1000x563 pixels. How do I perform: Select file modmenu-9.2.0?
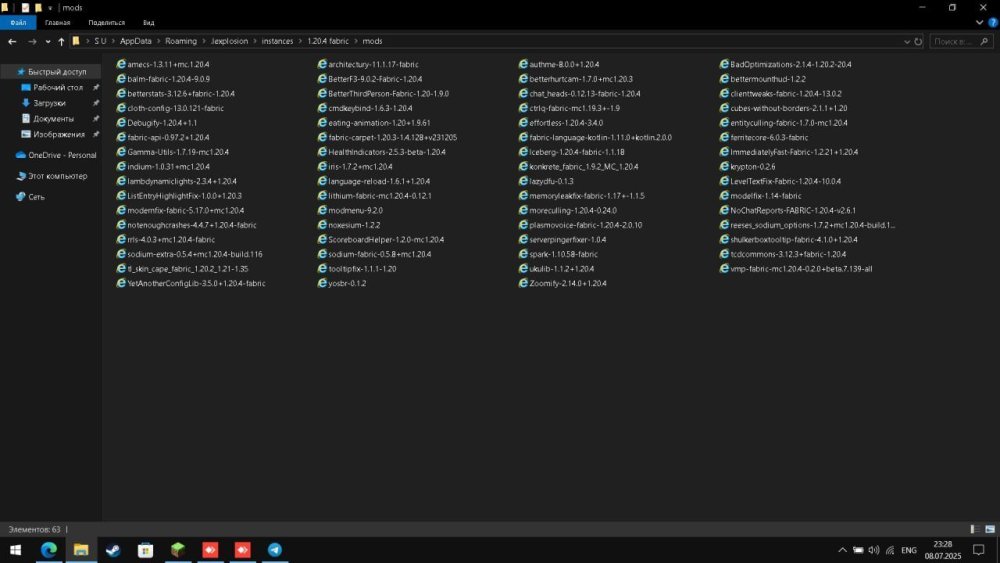point(350,210)
